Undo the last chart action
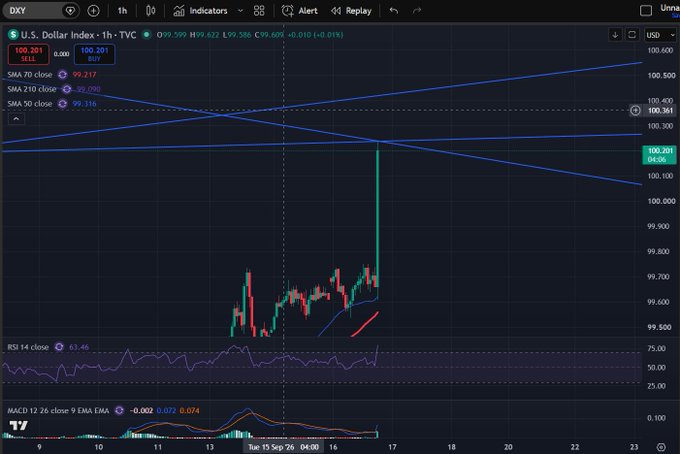680x454 pixels. coord(394,10)
